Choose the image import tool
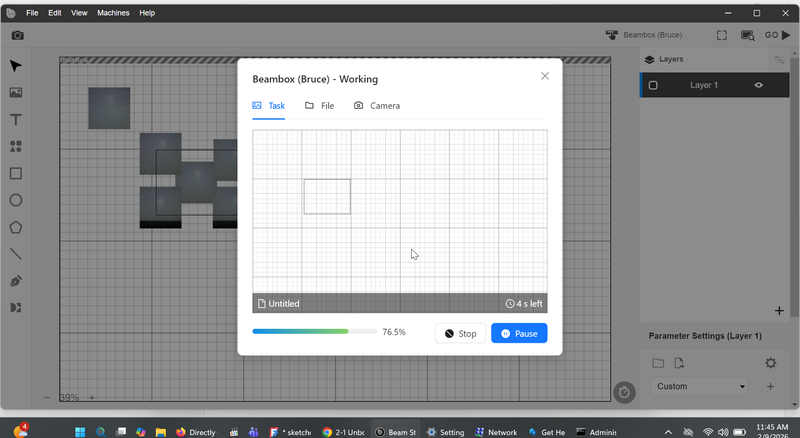Screen dimensions: 800x438 point(16,92)
